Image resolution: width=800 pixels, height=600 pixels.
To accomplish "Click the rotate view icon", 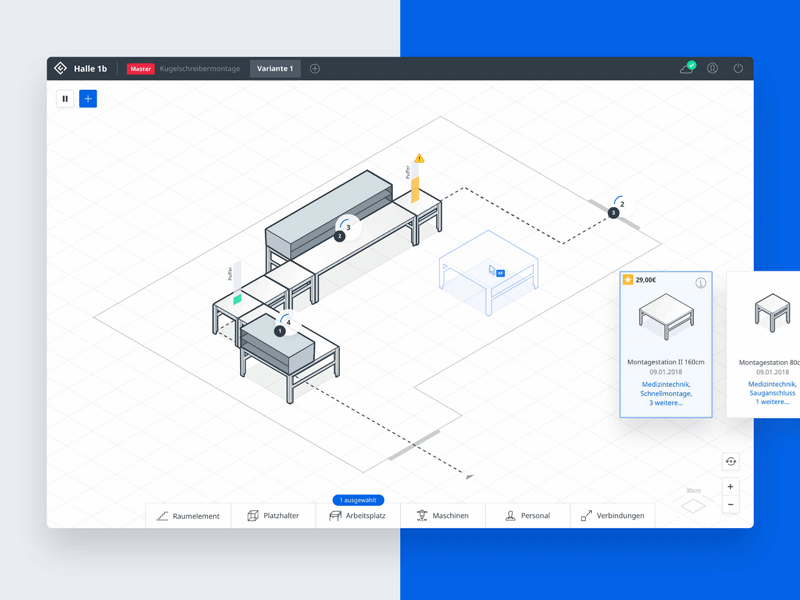I will click(x=730, y=461).
